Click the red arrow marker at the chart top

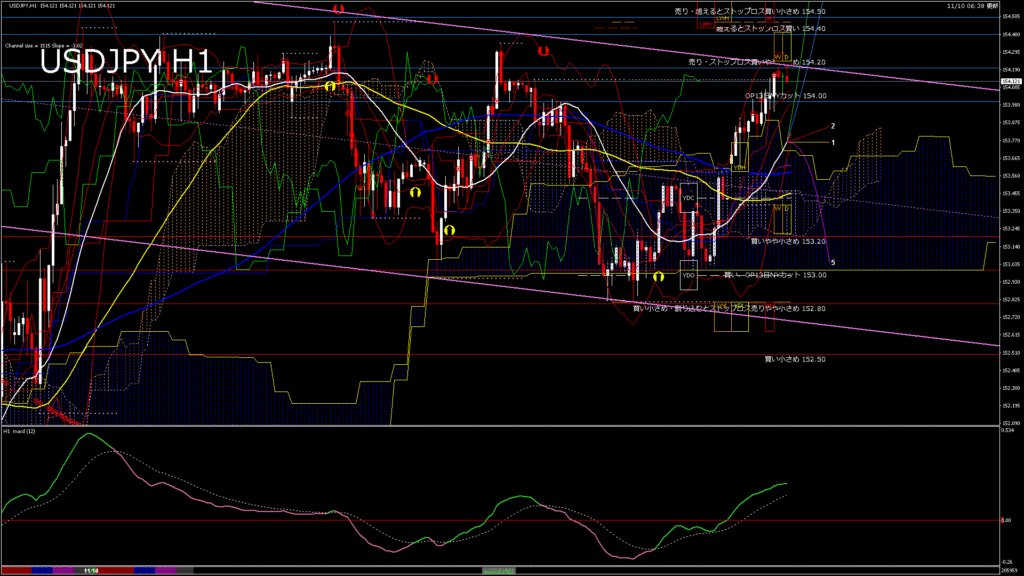click(x=339, y=9)
